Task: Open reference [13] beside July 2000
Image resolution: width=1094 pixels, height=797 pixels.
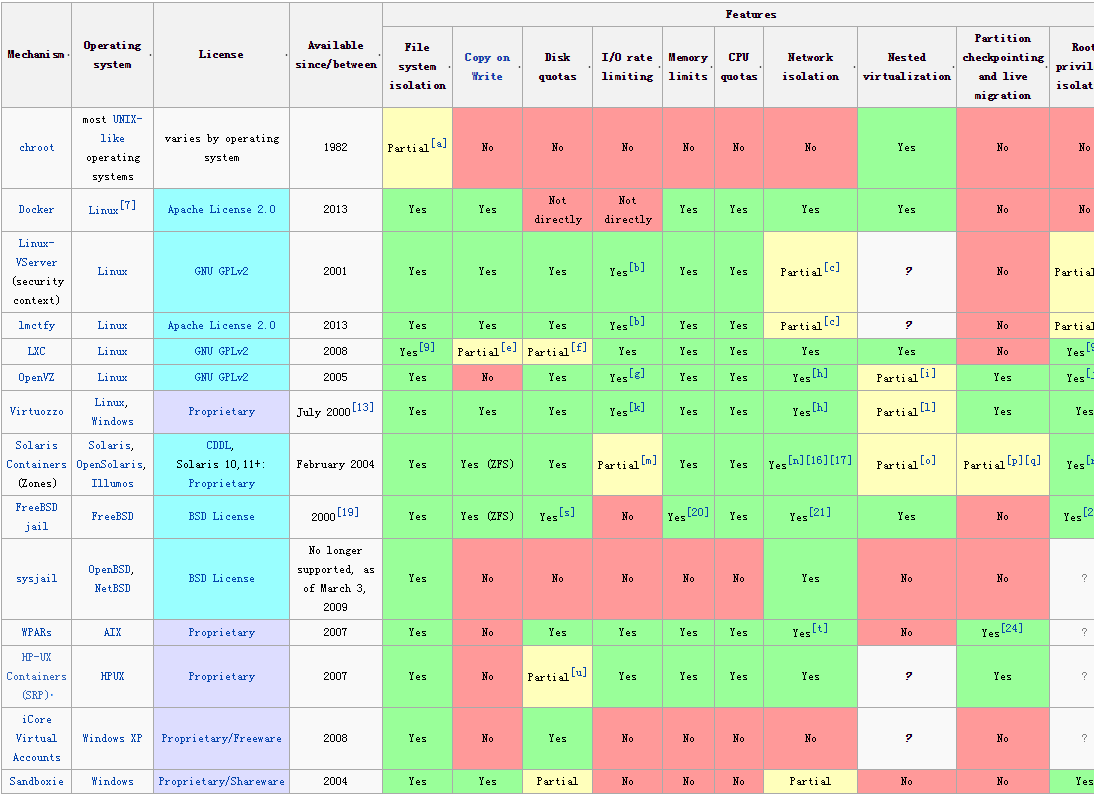Action: (x=363, y=407)
